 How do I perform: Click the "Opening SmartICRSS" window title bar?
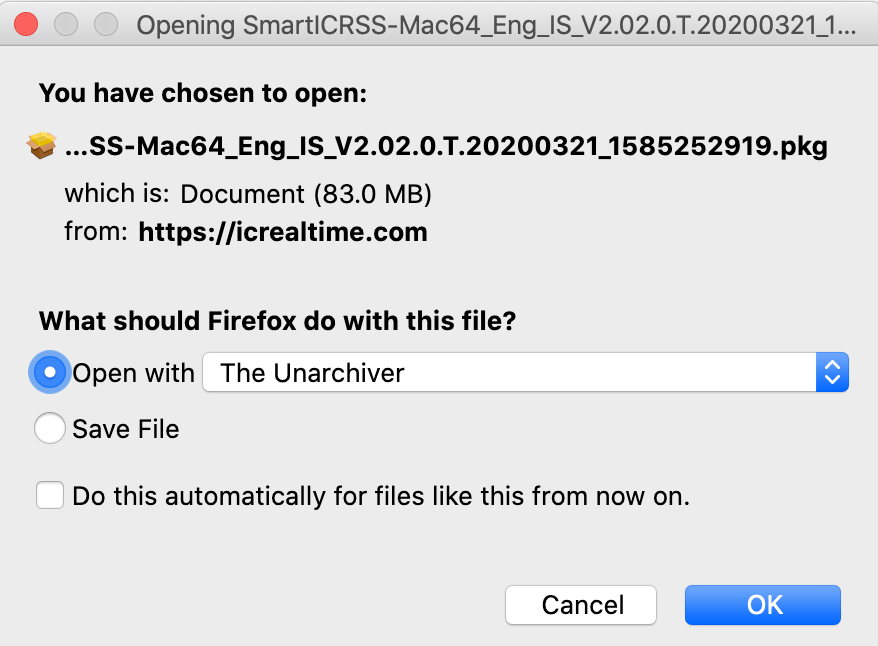point(496,25)
